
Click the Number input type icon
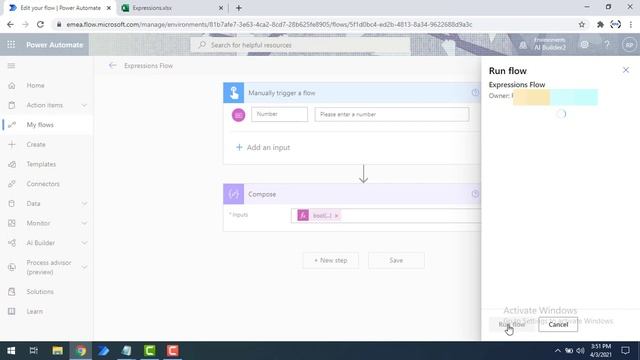(238, 115)
